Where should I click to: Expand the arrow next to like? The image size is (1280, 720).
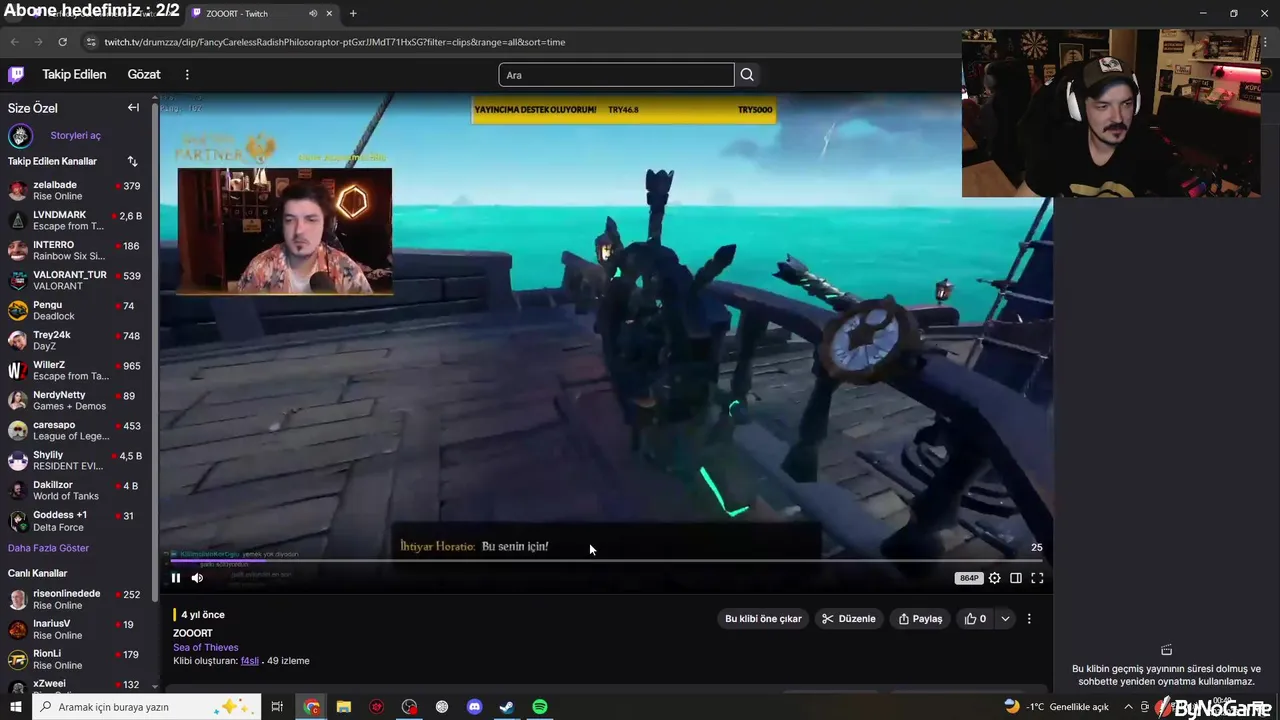(x=1005, y=619)
